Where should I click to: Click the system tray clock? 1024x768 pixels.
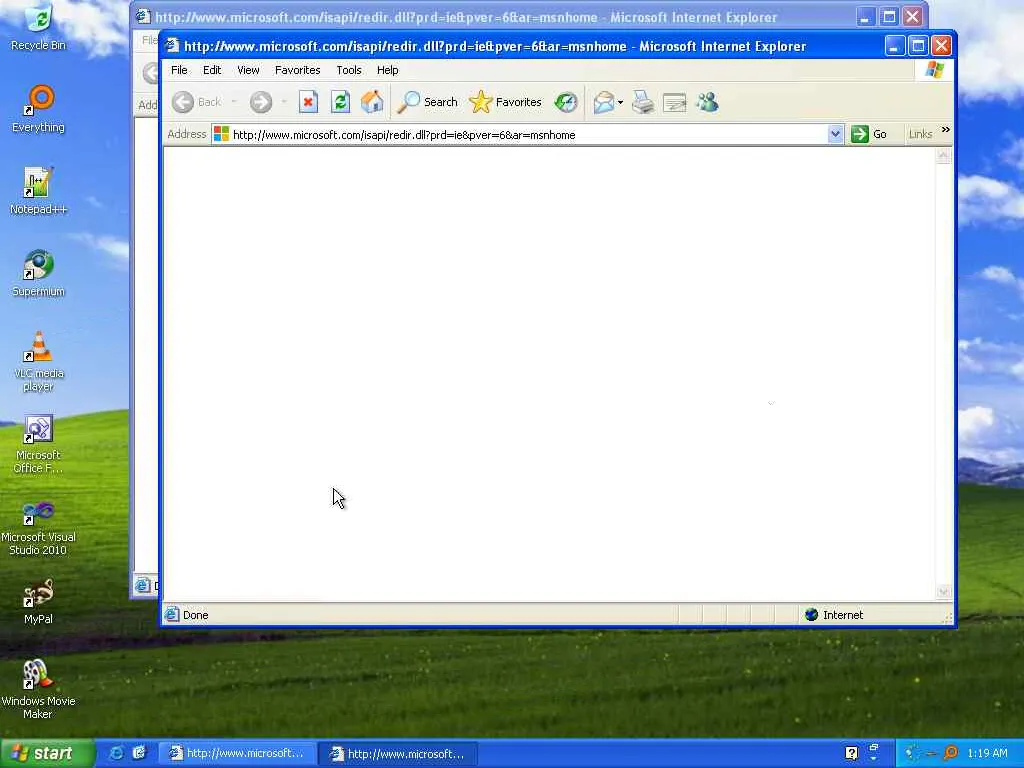[x=987, y=753]
